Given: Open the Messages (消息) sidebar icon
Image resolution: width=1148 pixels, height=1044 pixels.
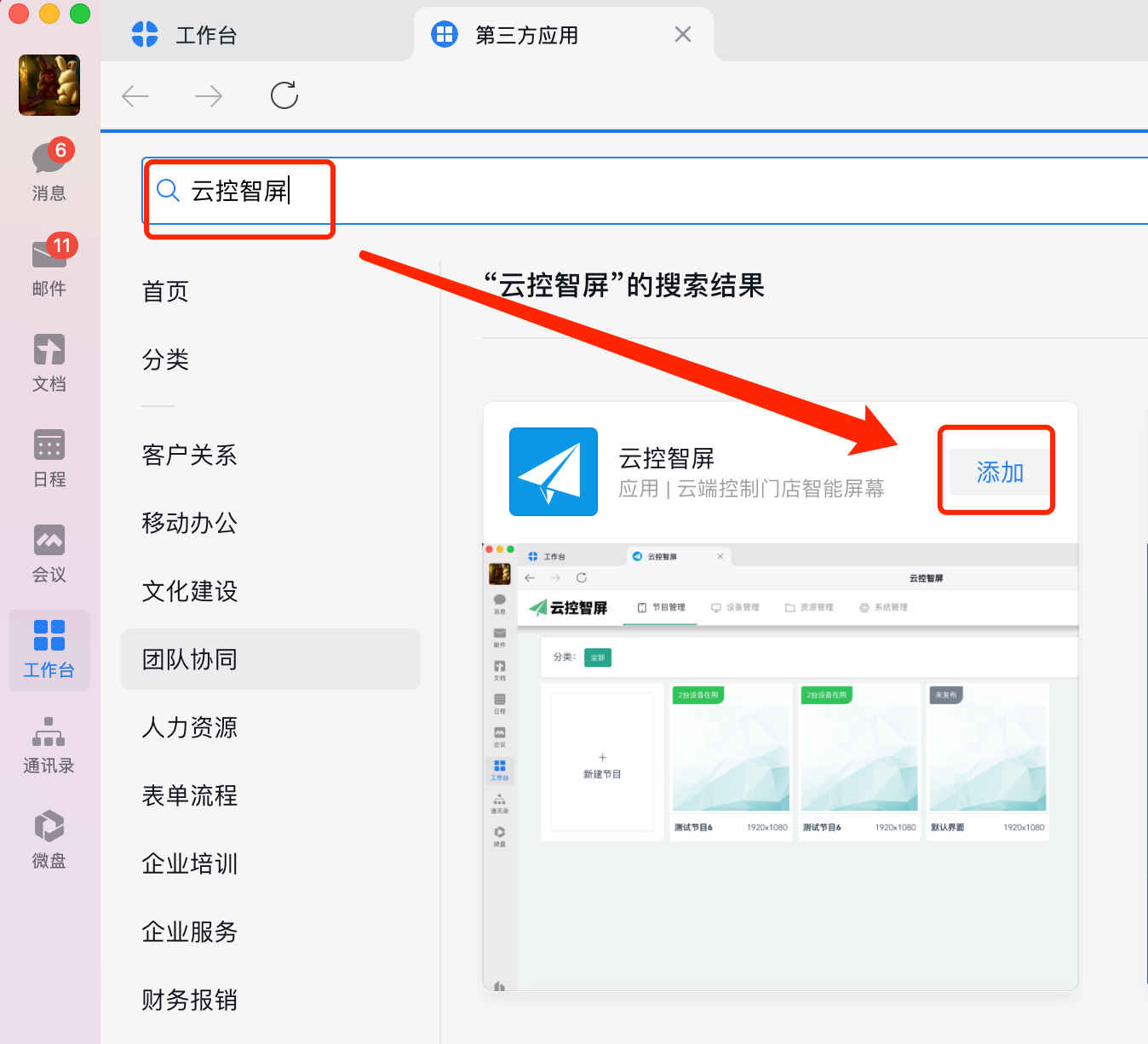Looking at the screenshot, I should coord(49,169).
